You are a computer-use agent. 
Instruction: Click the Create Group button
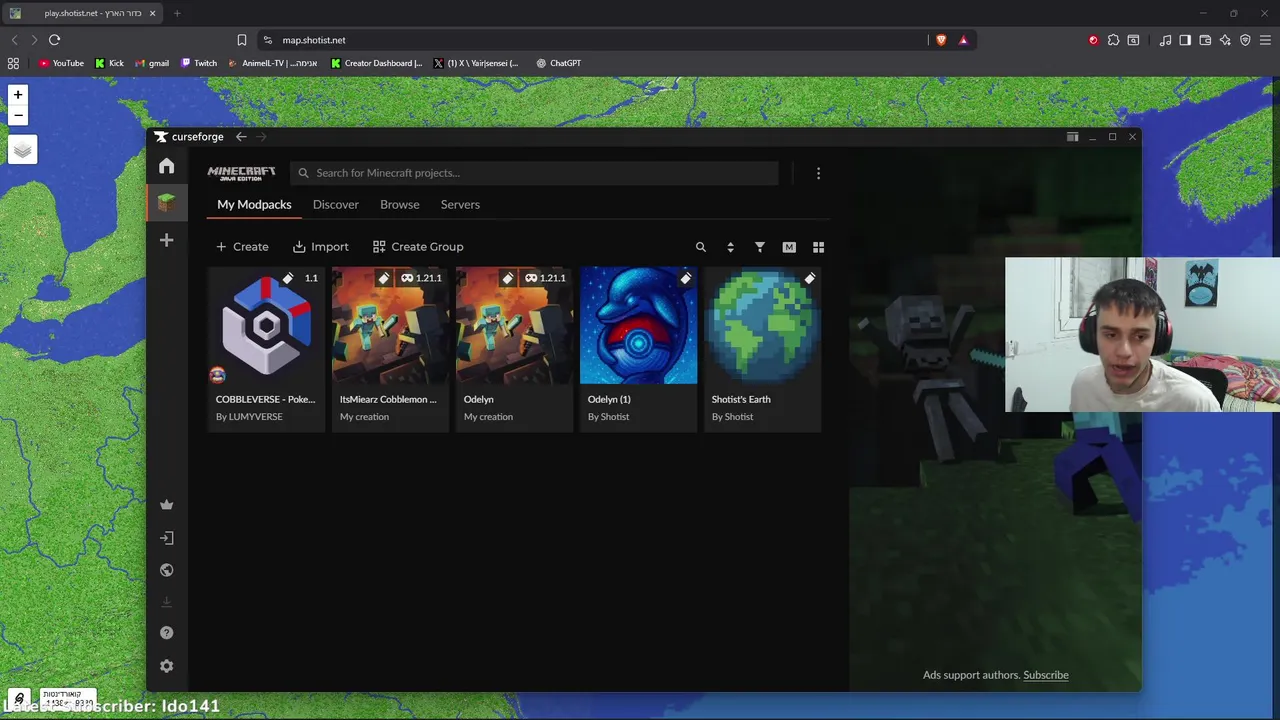coord(418,247)
